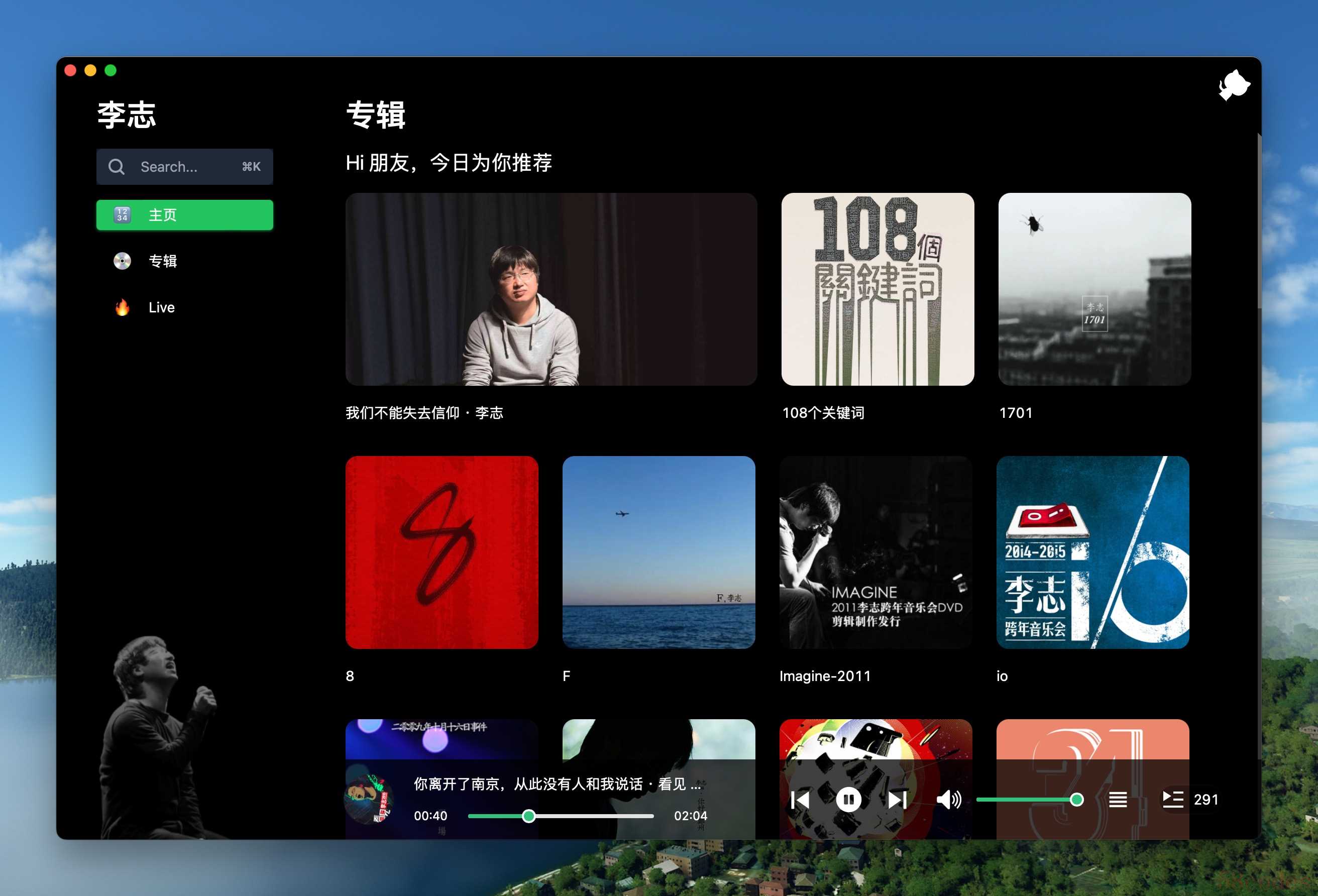Open the red 8 album
This screenshot has height=896, width=1318.
[442, 552]
